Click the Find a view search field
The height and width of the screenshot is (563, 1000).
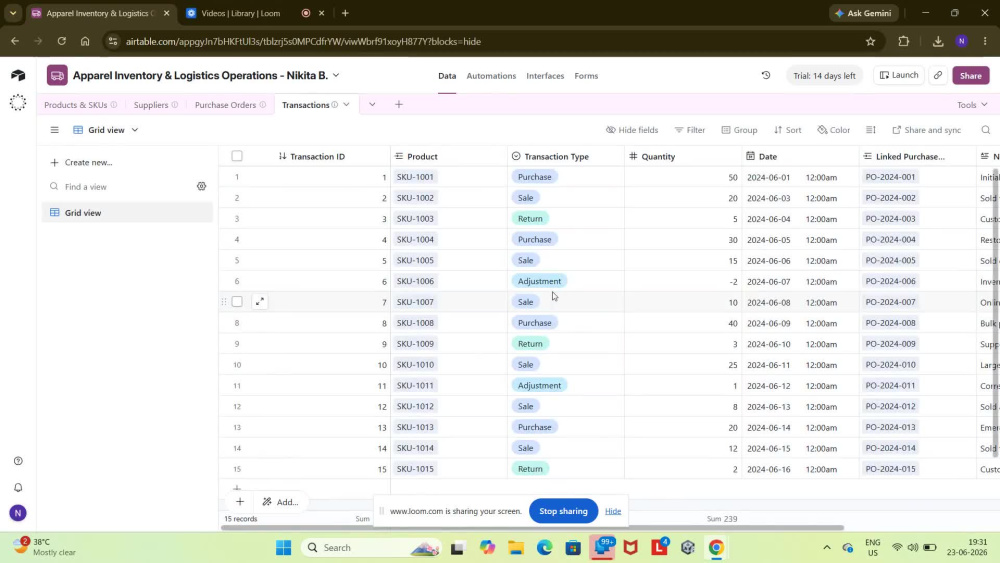pos(121,187)
